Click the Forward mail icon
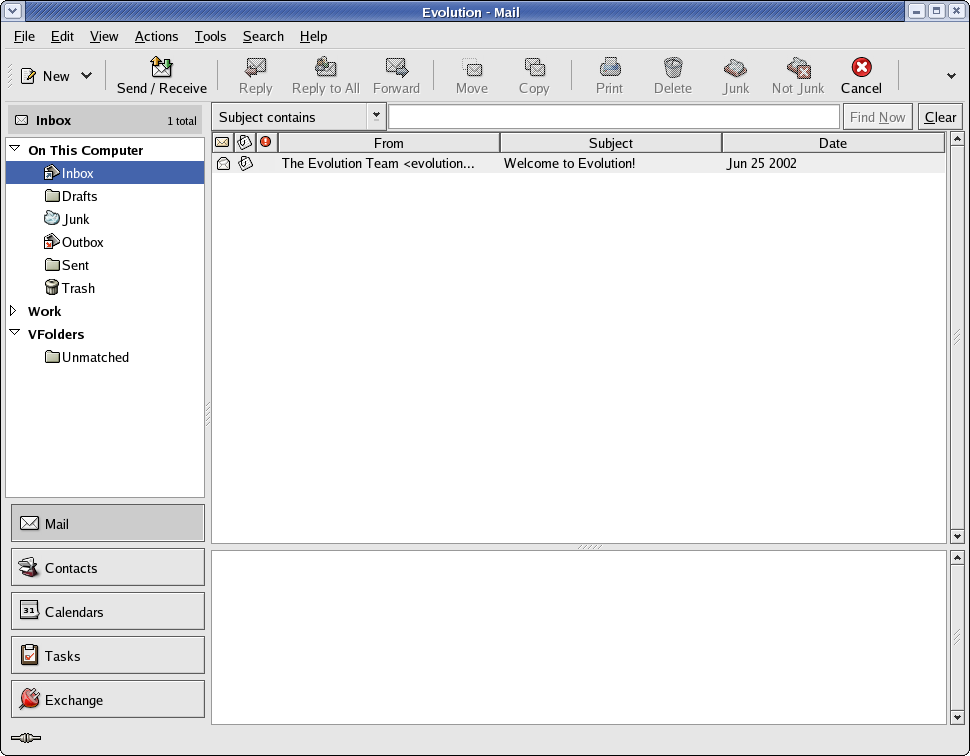 (396, 68)
